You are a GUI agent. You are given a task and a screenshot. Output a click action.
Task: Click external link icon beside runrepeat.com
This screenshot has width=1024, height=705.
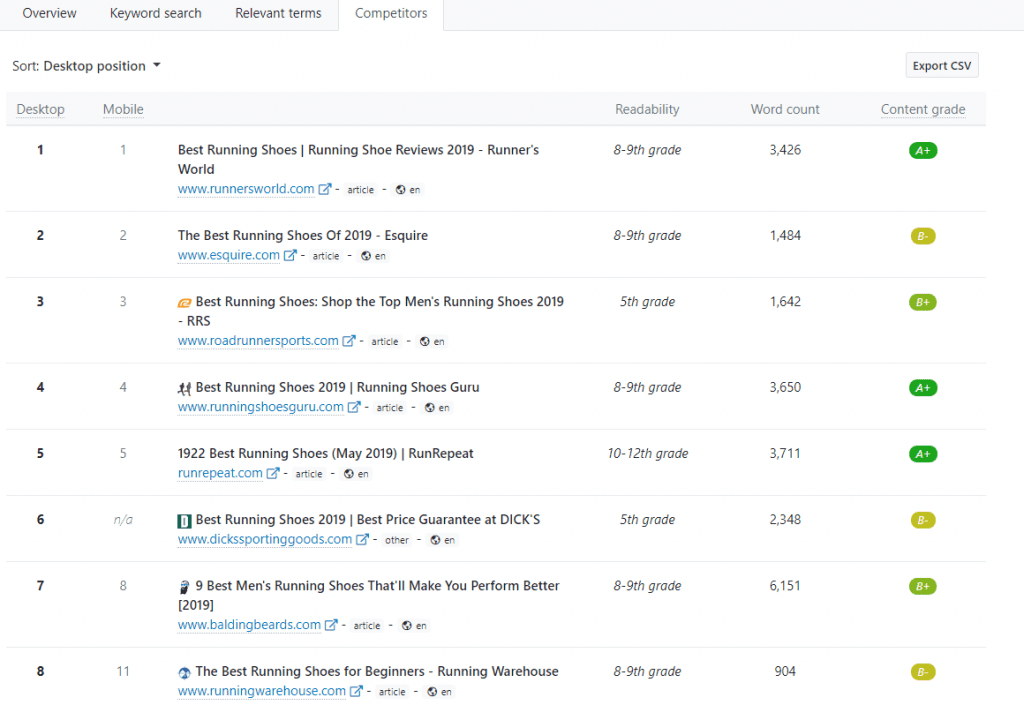[273, 473]
